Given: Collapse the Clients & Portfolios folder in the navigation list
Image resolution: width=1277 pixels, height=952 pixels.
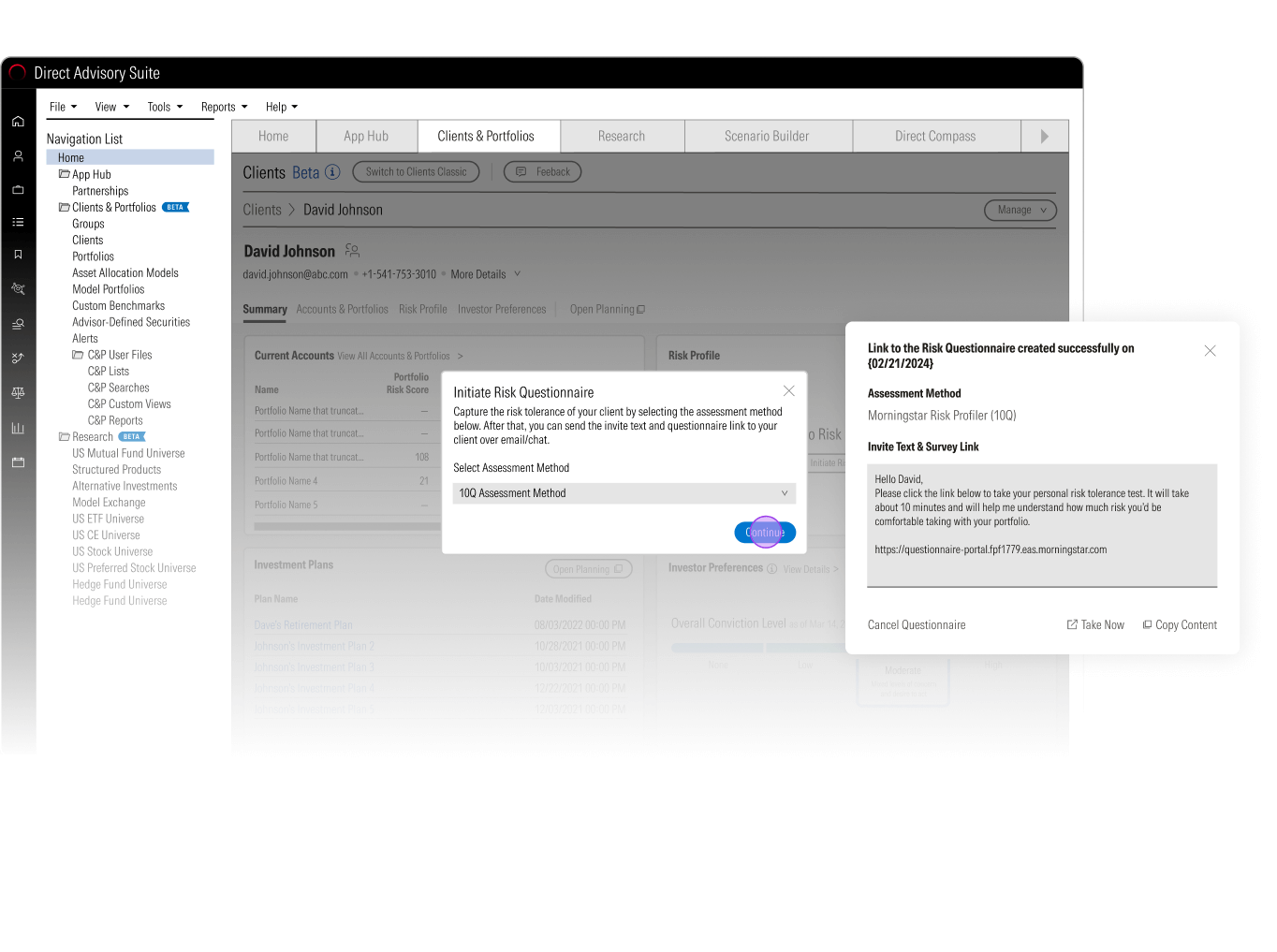Looking at the screenshot, I should 64,208.
